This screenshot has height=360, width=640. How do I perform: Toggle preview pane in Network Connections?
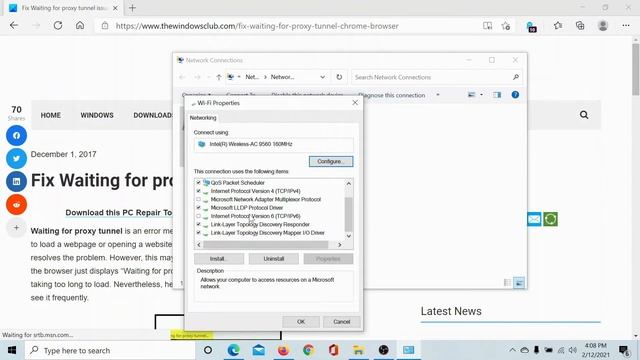[x=497, y=95]
